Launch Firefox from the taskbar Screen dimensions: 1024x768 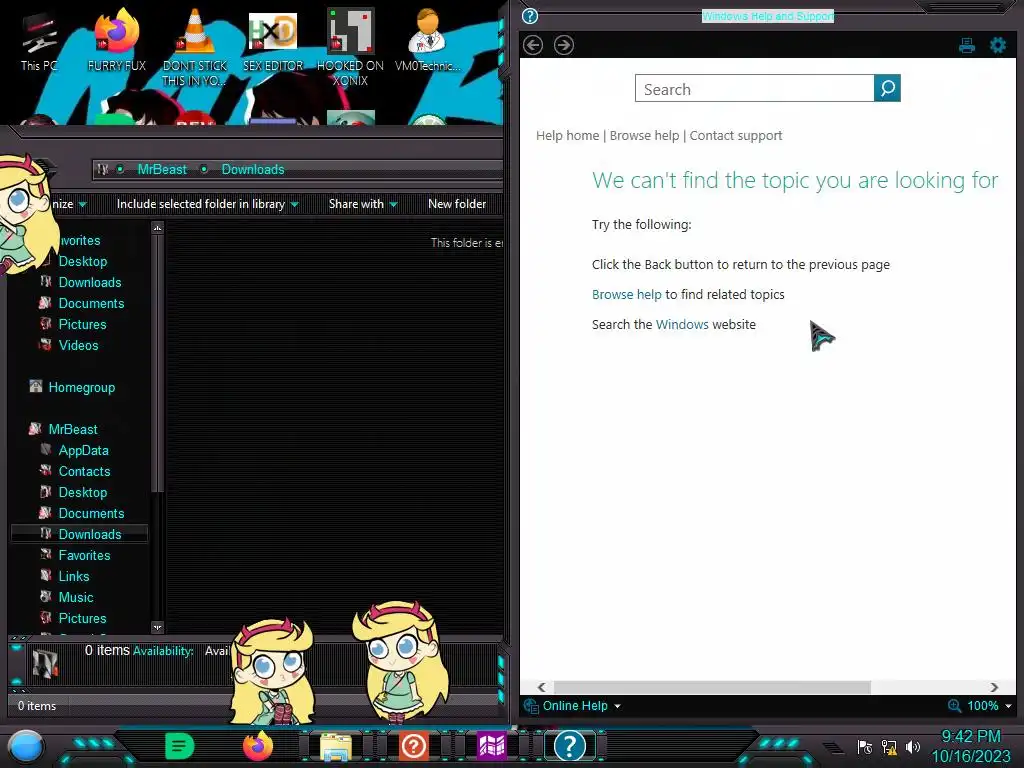[258, 746]
